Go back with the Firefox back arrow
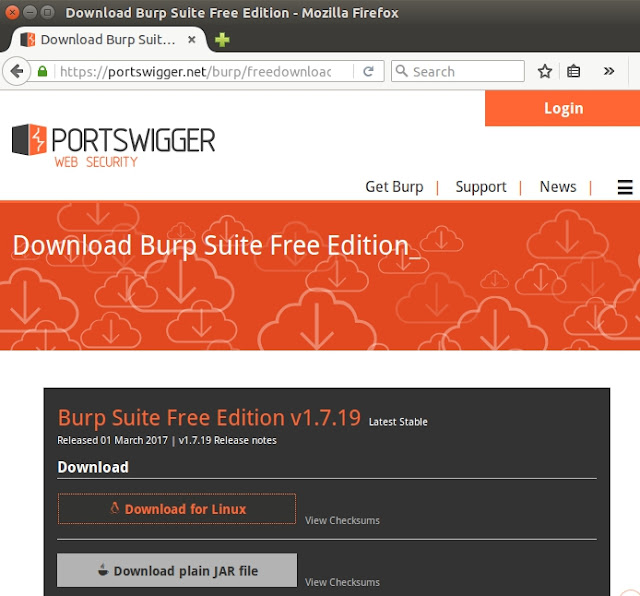640x596 pixels. coord(16,71)
